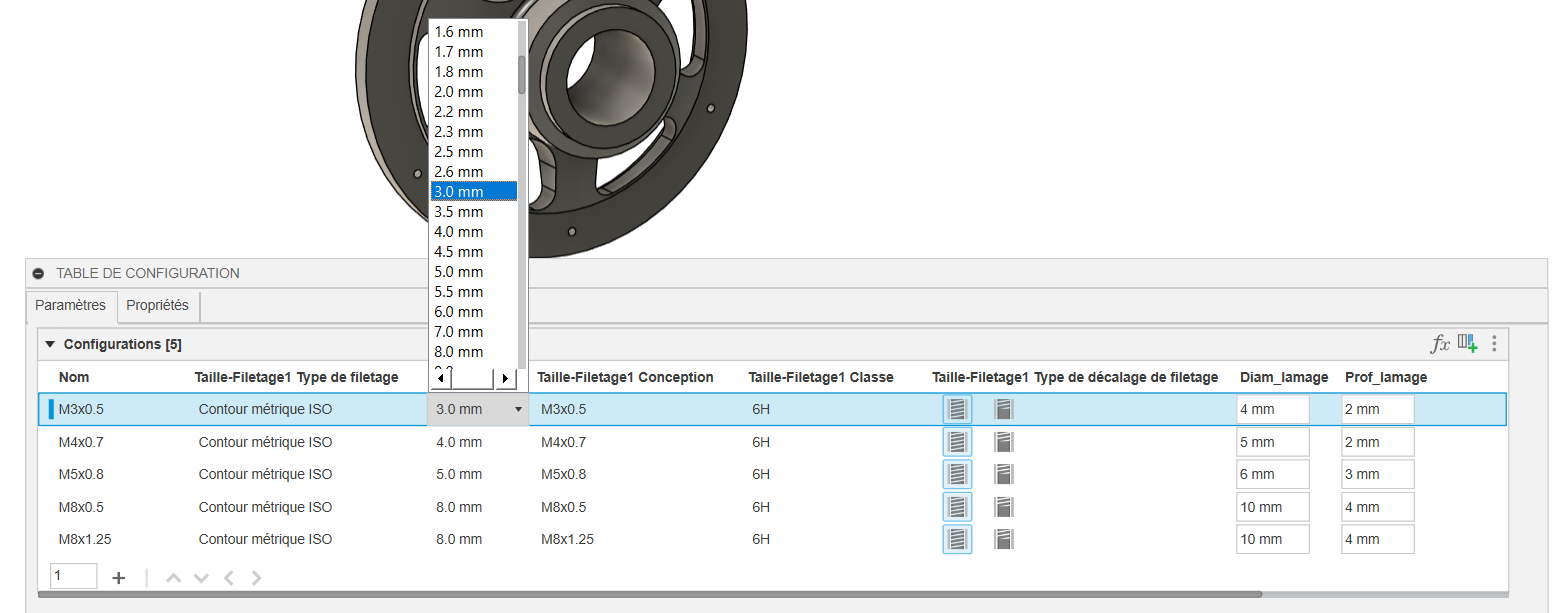Select the M8x1.25 configuration name

click(x=85, y=539)
